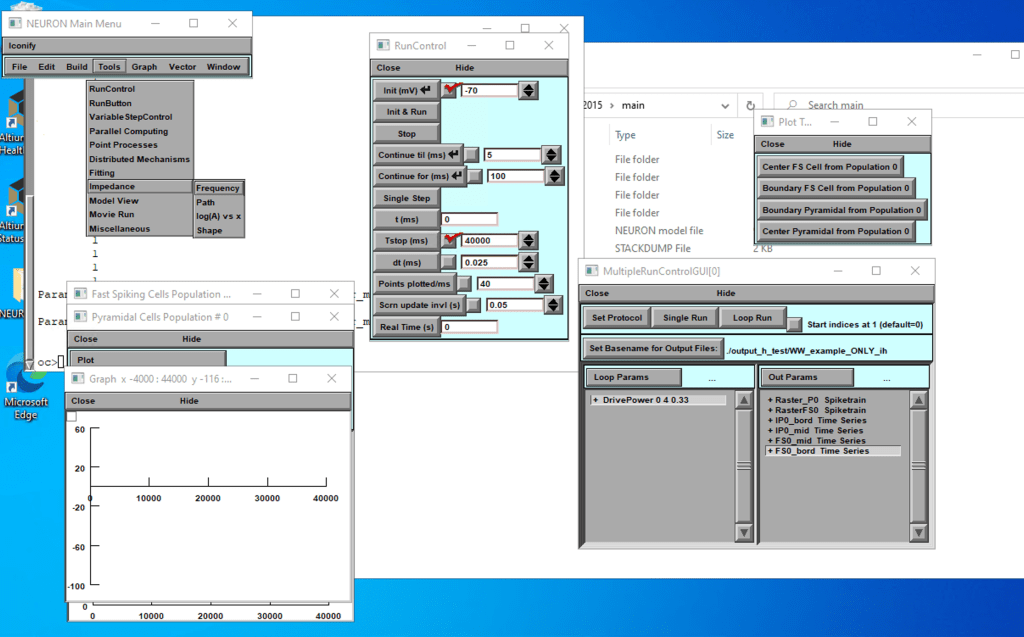Click the Init (mV) value stepper arrows
Viewport: 1024px width, 637px height.
(528, 90)
